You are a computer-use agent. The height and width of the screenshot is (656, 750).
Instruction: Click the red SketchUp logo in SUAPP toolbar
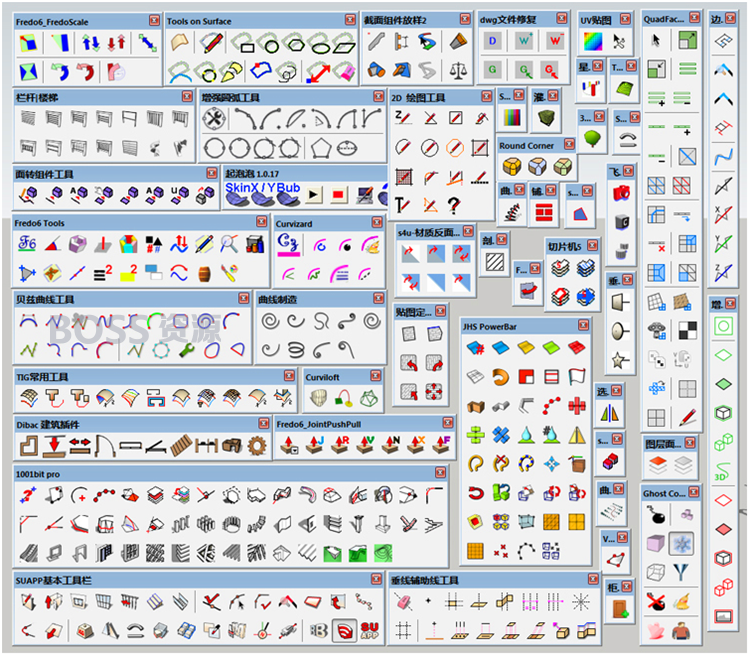[x=344, y=631]
